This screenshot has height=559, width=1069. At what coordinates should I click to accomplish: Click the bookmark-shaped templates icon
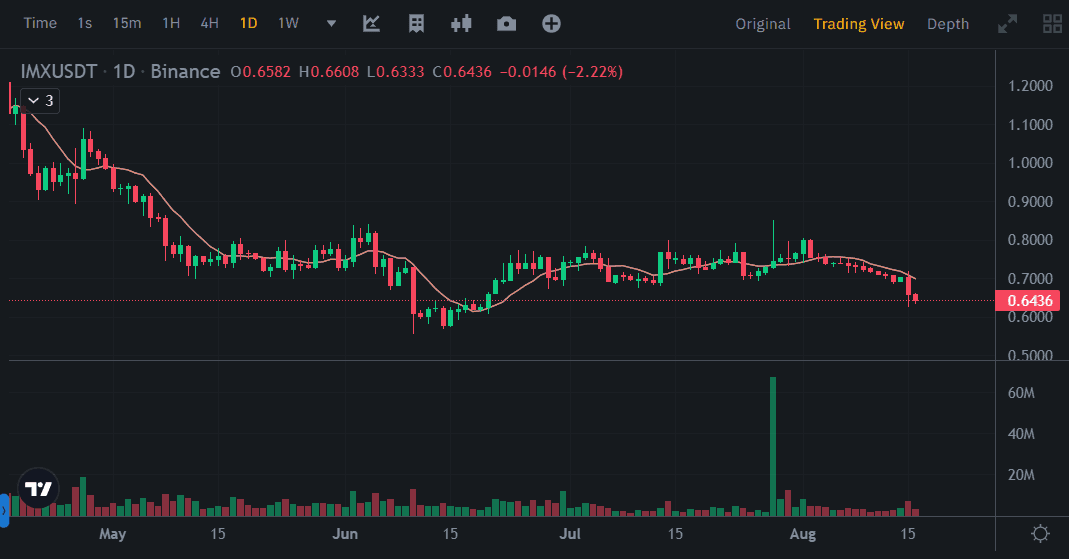[416, 23]
